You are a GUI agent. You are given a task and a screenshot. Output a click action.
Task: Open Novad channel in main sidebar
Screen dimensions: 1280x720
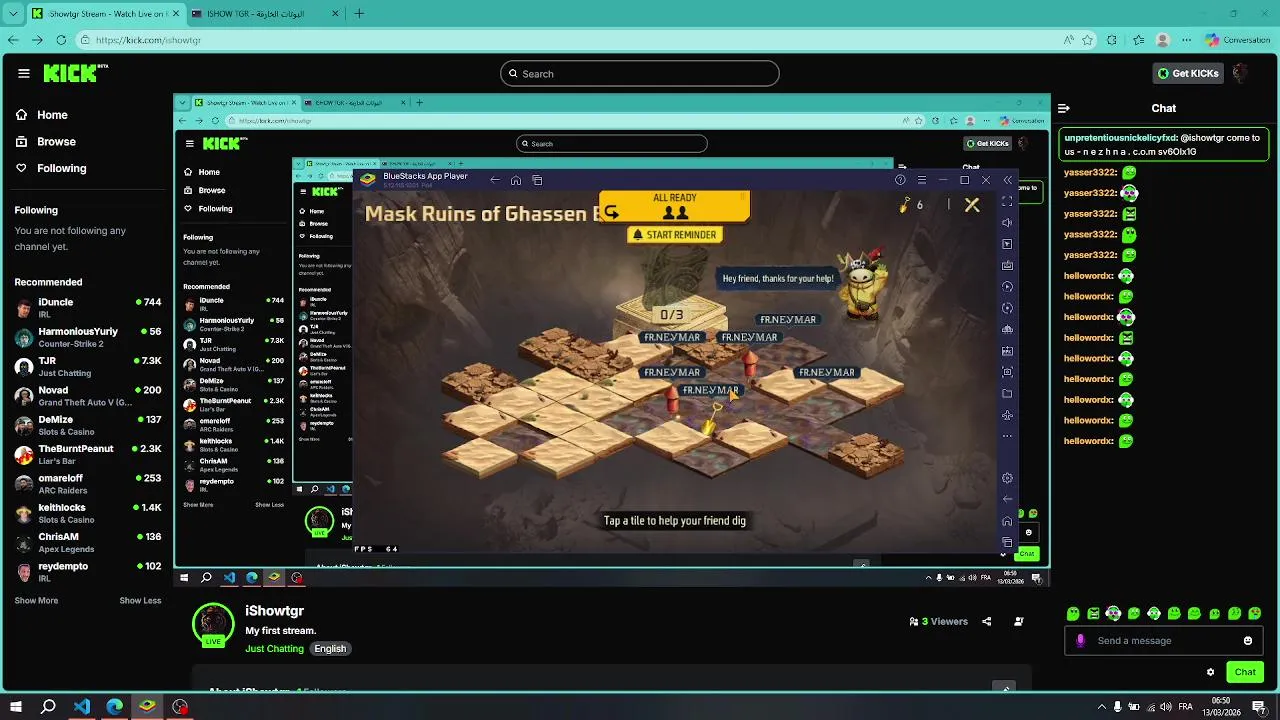coord(88,395)
